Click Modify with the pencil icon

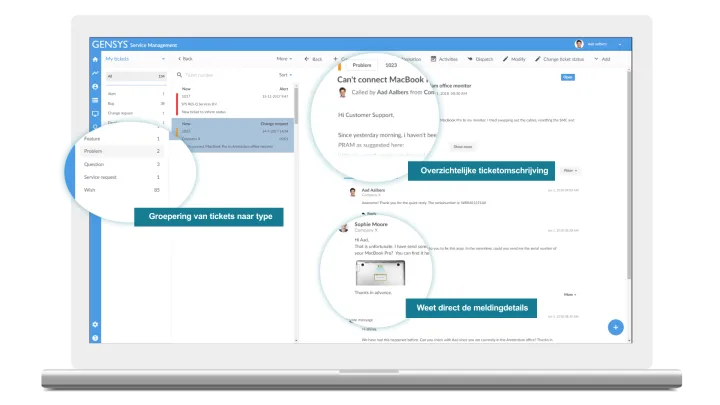(515, 59)
